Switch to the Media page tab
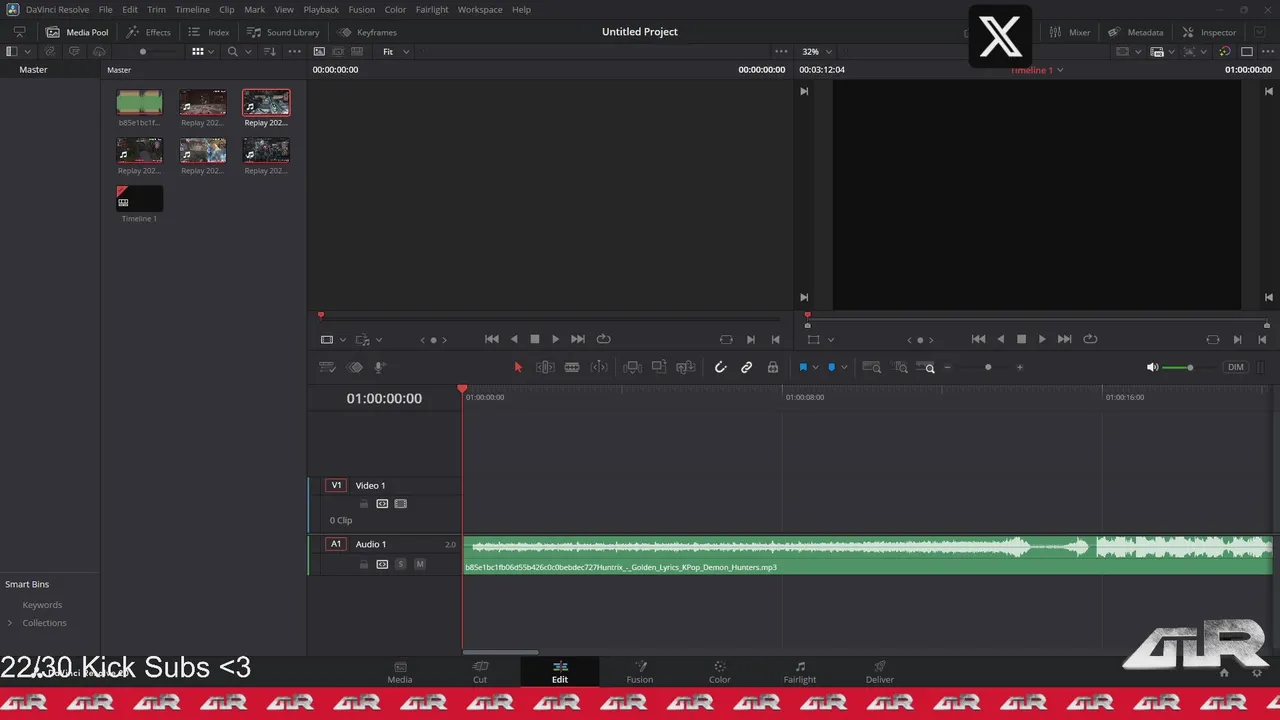The image size is (1280, 720). [x=400, y=672]
